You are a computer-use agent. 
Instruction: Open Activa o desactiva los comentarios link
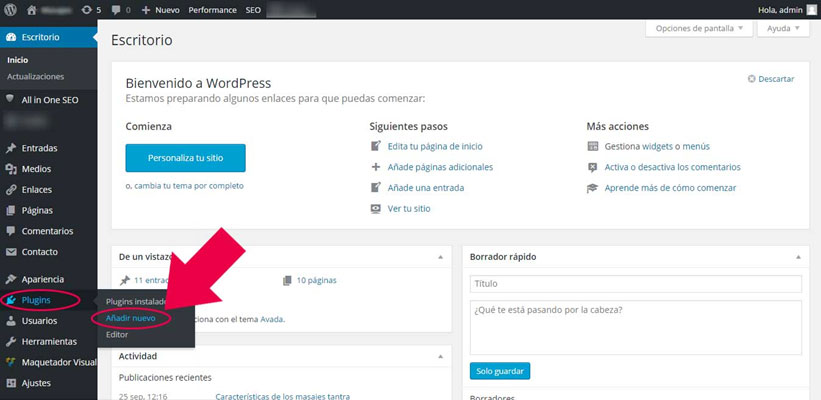(x=673, y=167)
